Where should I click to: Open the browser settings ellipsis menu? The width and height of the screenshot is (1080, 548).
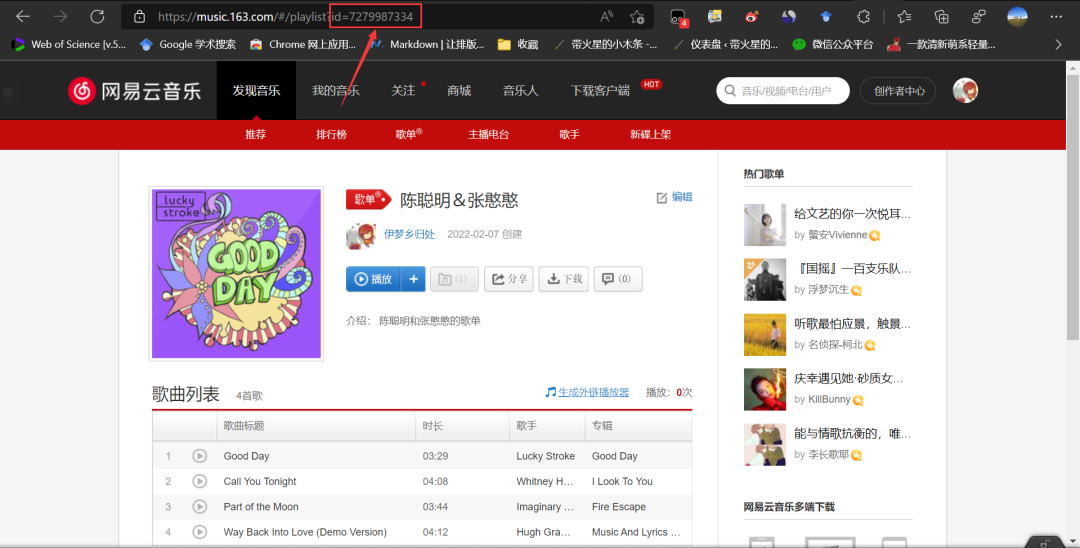tap(1056, 17)
